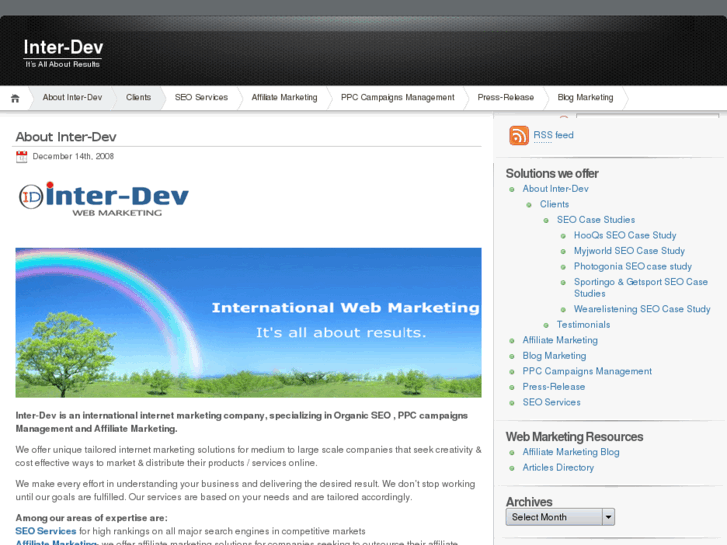Open Clients link in sidebar
The image size is (727, 545).
(x=554, y=204)
